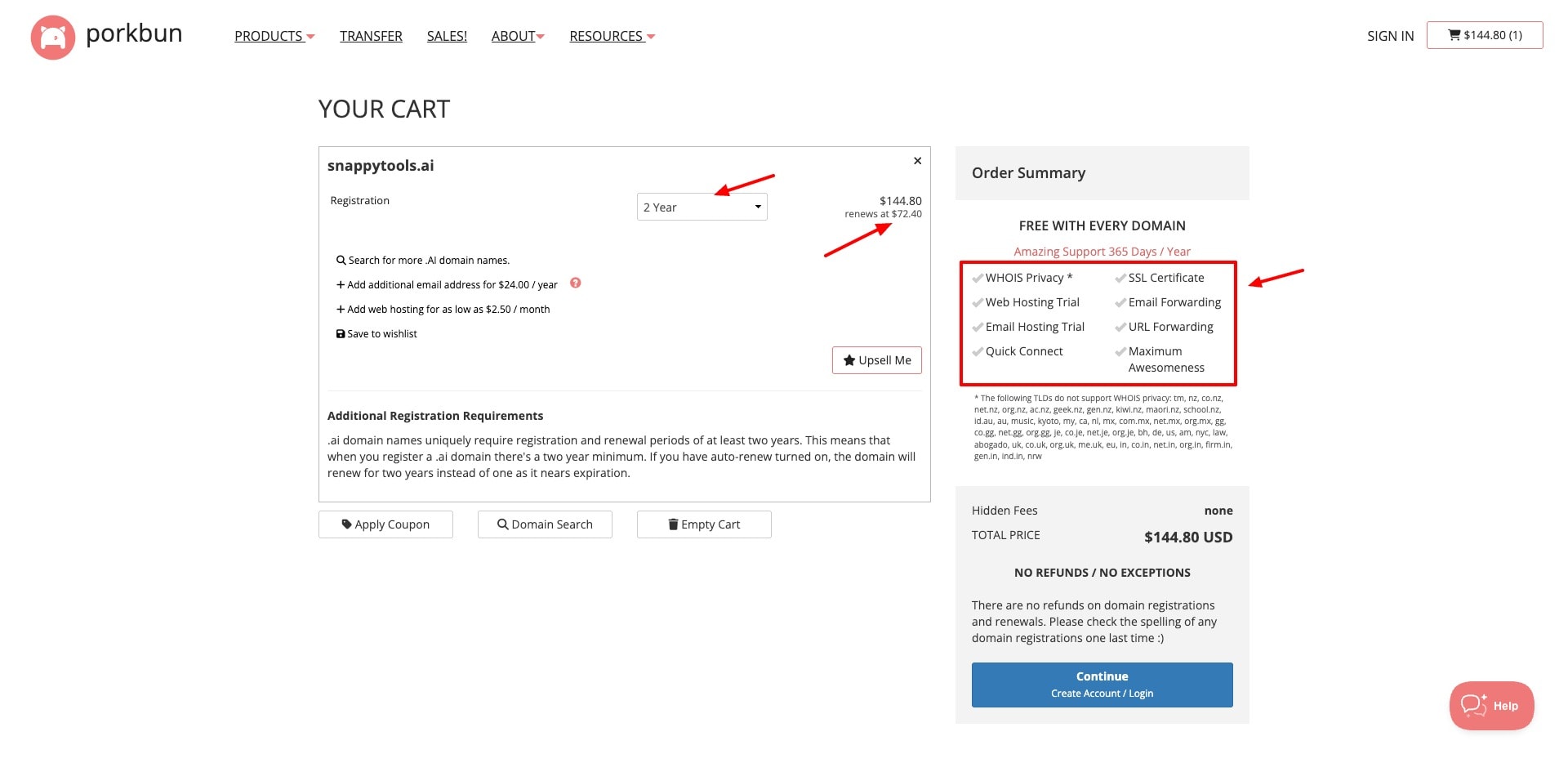Click the Apply Coupon button
The image size is (1568, 763).
coord(385,524)
